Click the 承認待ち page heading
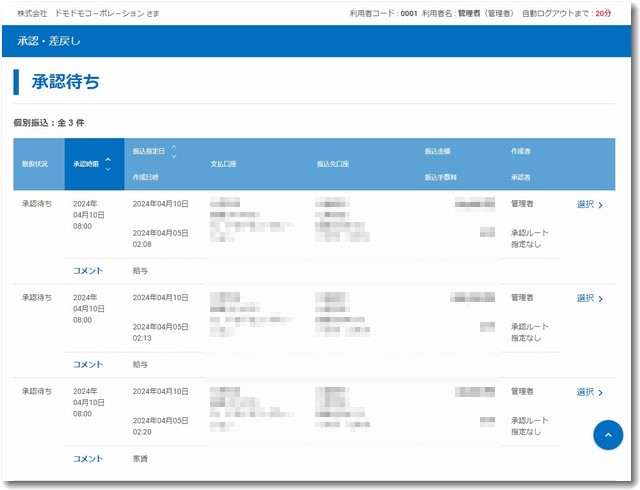Image resolution: width=640 pixels, height=490 pixels. tap(65, 83)
